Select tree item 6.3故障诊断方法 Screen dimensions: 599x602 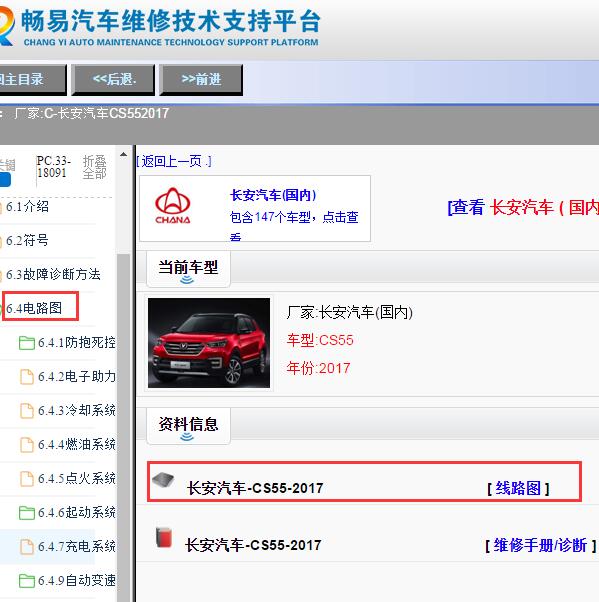tap(53, 275)
